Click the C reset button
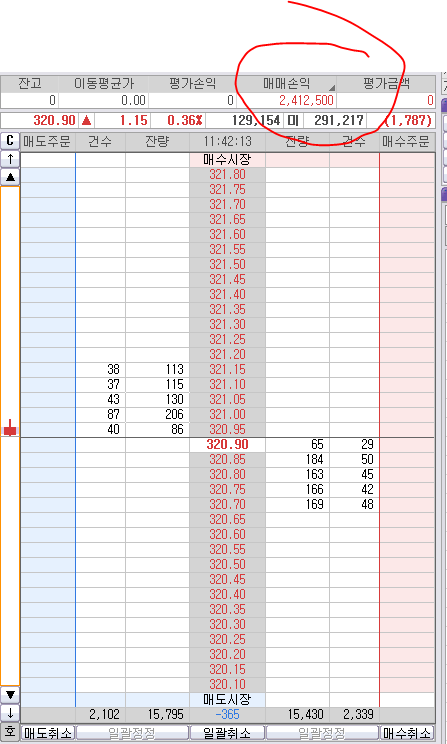The height and width of the screenshot is (744, 447). 10,141
